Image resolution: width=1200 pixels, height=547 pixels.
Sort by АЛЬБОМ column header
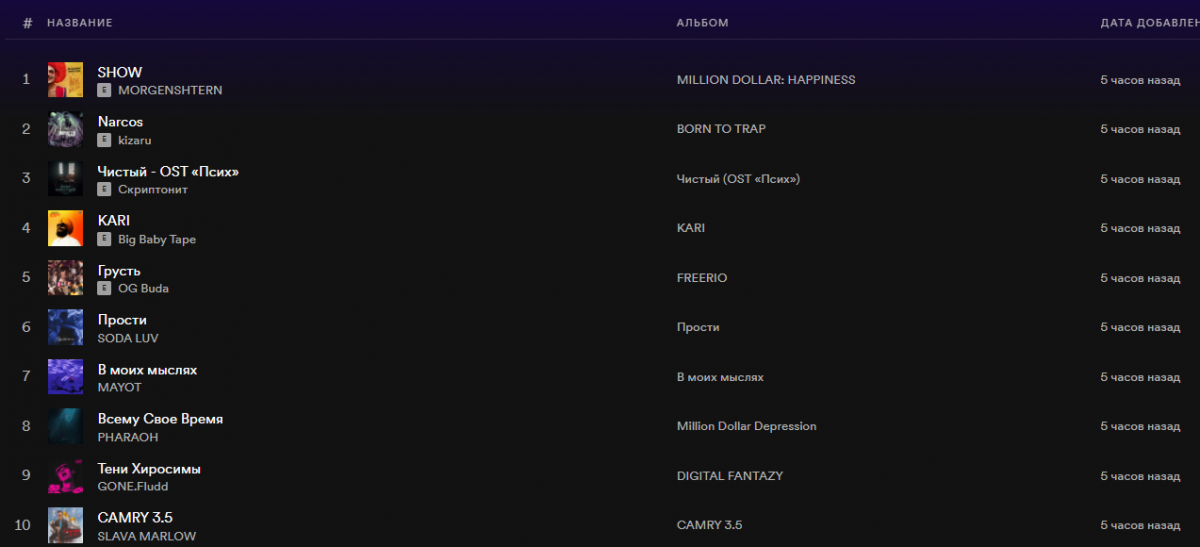point(703,22)
